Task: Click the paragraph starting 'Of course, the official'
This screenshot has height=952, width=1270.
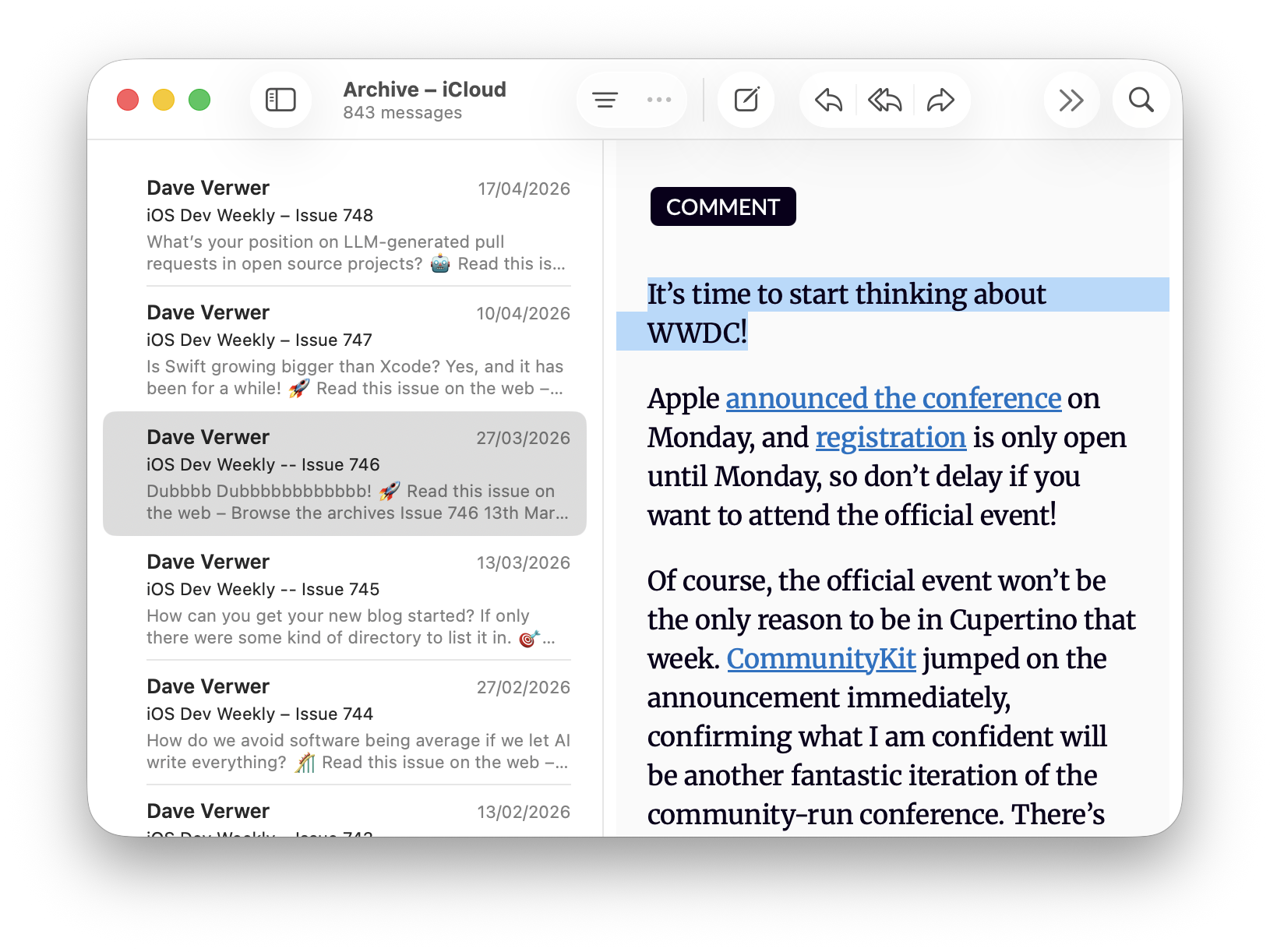Action: point(891,697)
